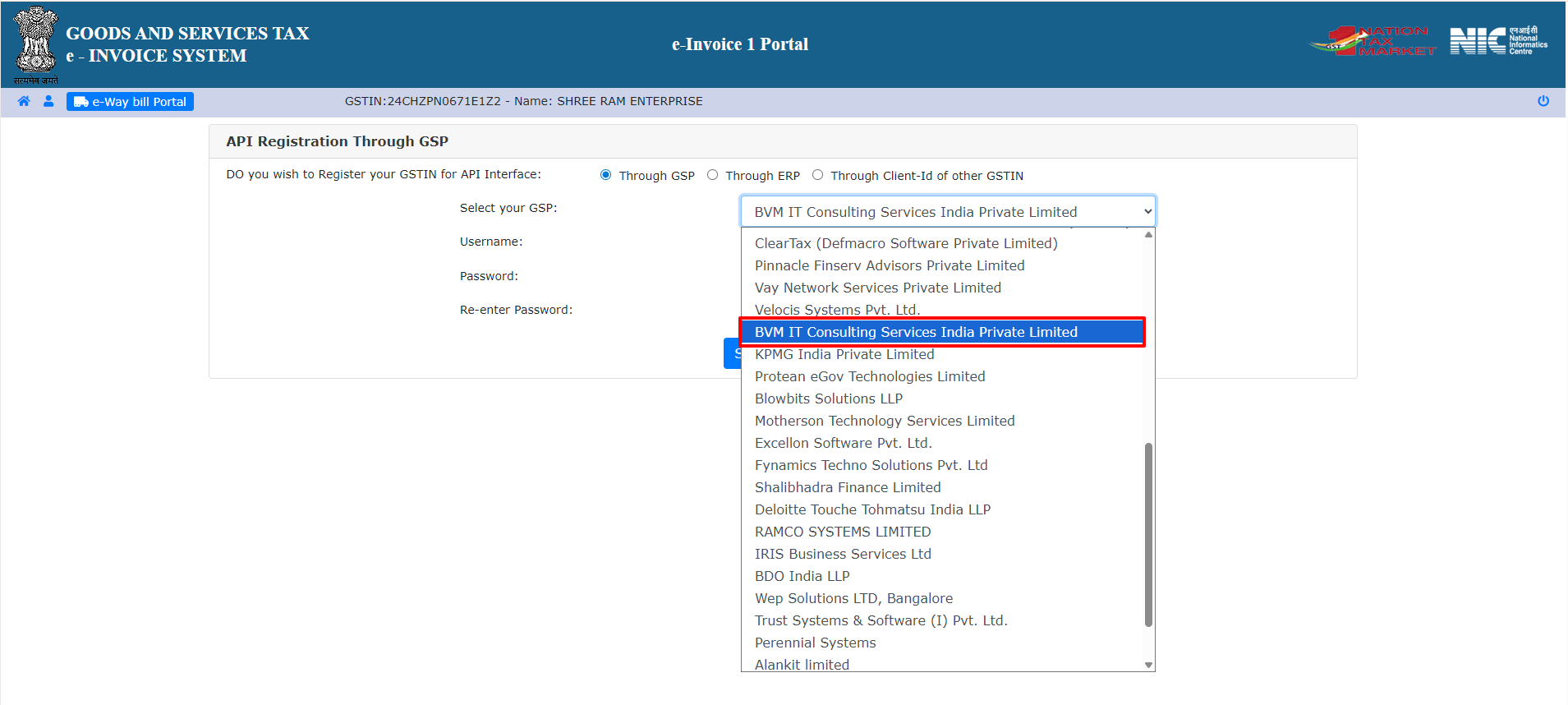Click the NIC National Informatics Centre logo
1568x705 pixels.
(1497, 41)
